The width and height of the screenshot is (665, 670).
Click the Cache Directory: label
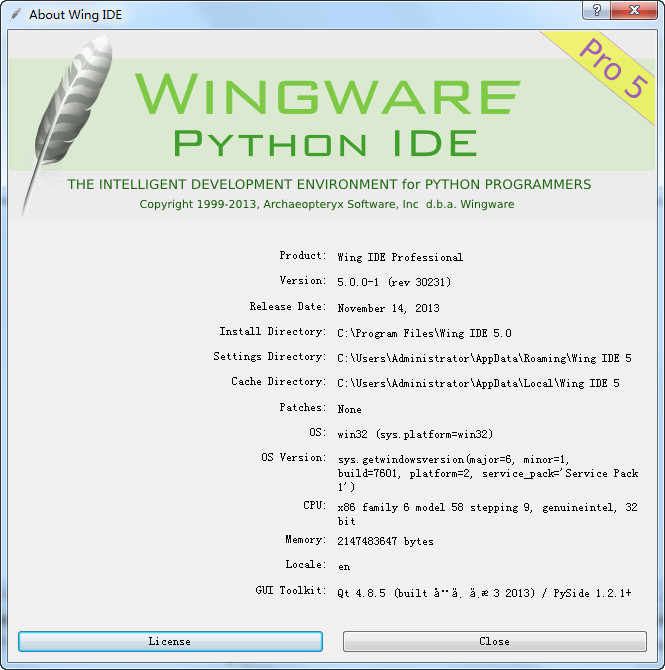(x=279, y=382)
